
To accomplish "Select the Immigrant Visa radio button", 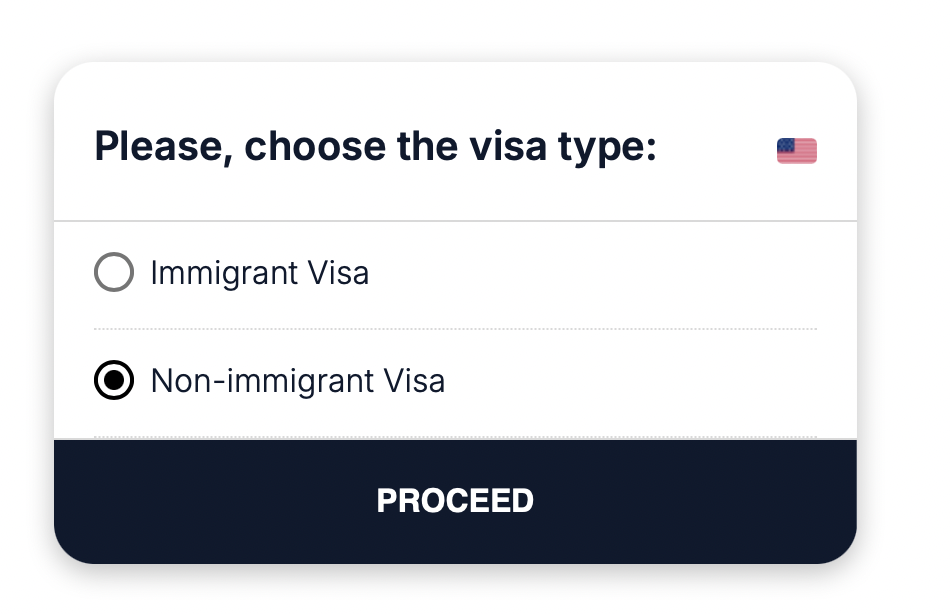I will tap(114, 273).
